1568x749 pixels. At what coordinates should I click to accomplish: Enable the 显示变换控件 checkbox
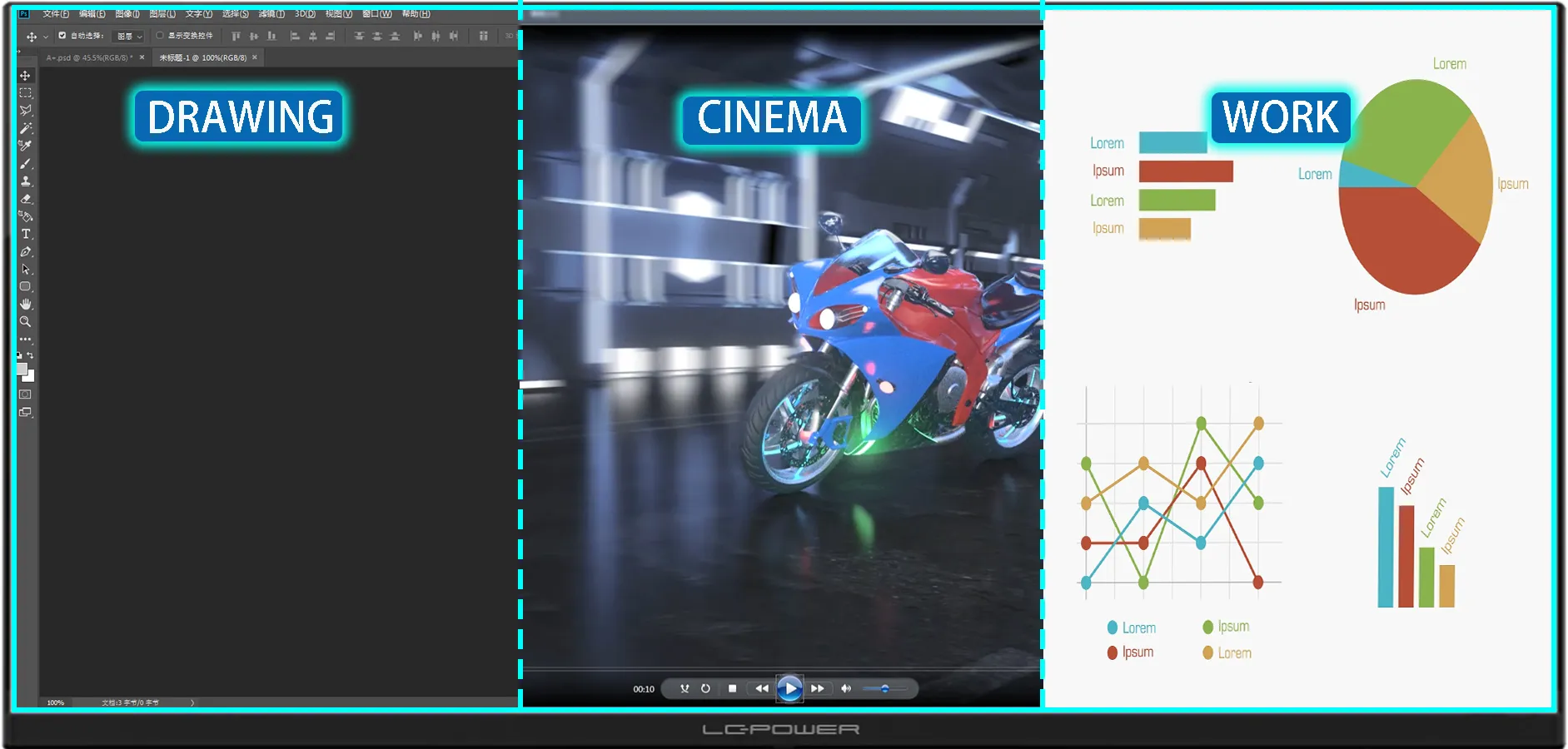[160, 36]
